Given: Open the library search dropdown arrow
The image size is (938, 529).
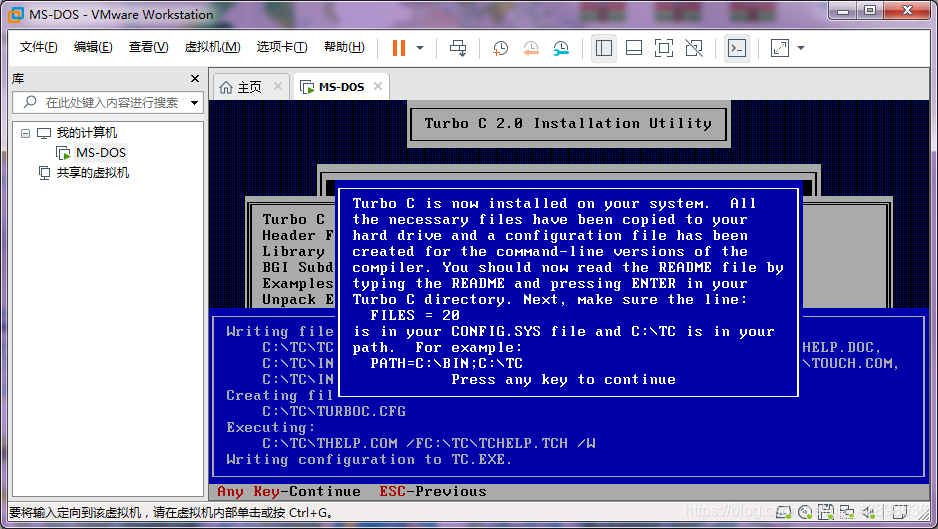Looking at the screenshot, I should pyautogui.click(x=194, y=103).
